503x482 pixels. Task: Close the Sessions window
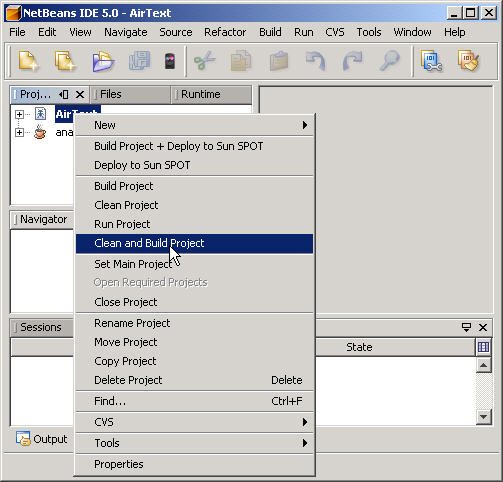483,327
